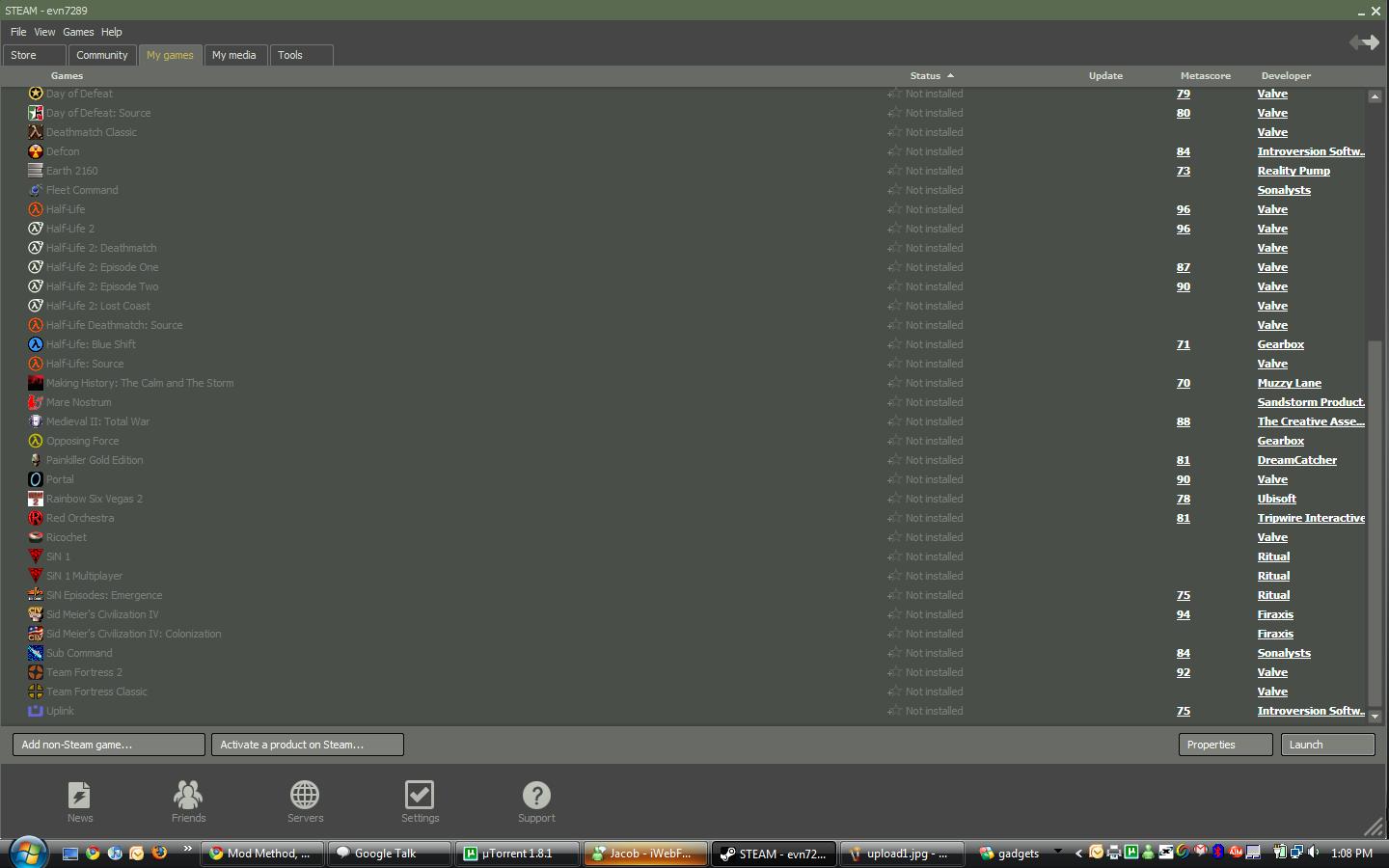Switch to µTorrent 1.8.1 in taskbar
Viewport: 1389px width, 868px height.
[x=518, y=853]
